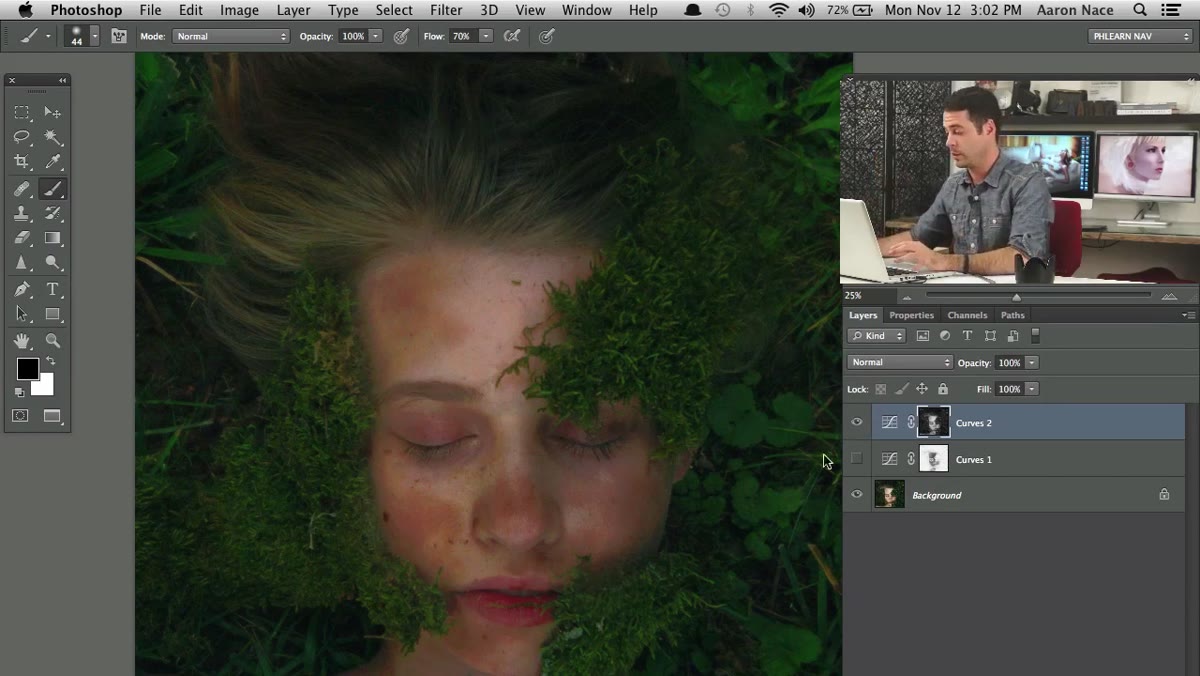1200x676 pixels.
Task: Open the Brush panel toggle in options bar
Action: pyautogui.click(x=119, y=36)
